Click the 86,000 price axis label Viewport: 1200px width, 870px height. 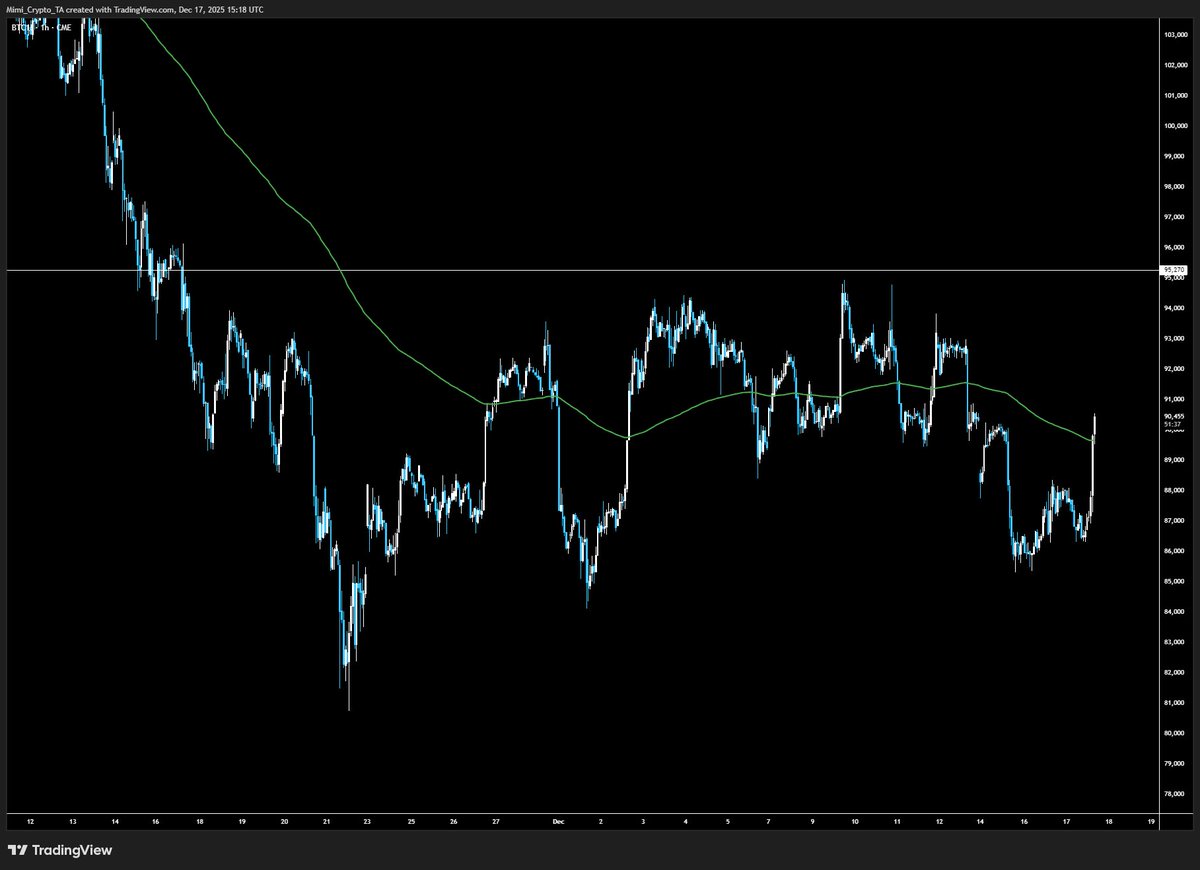pyautogui.click(x=1174, y=551)
